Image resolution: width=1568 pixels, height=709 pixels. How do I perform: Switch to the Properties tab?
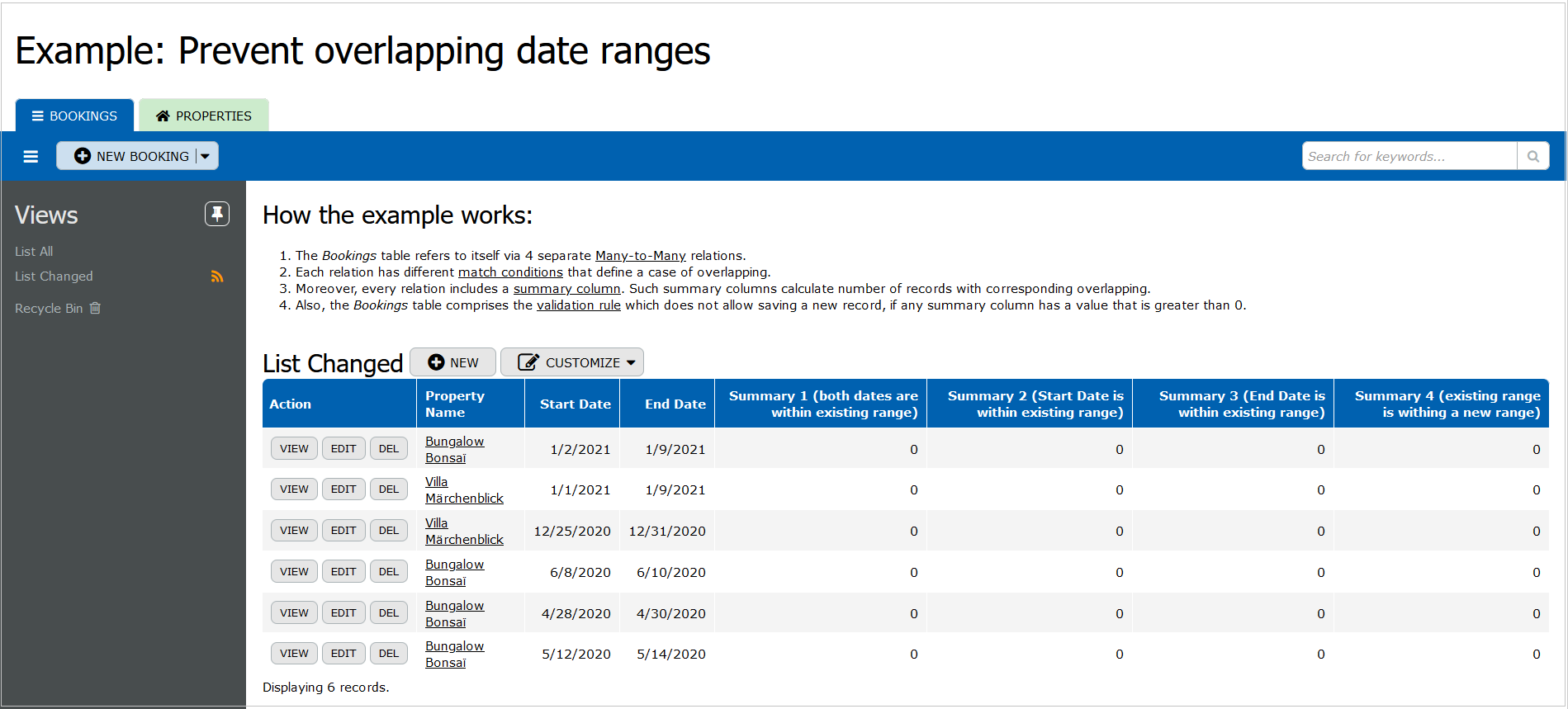coord(204,116)
